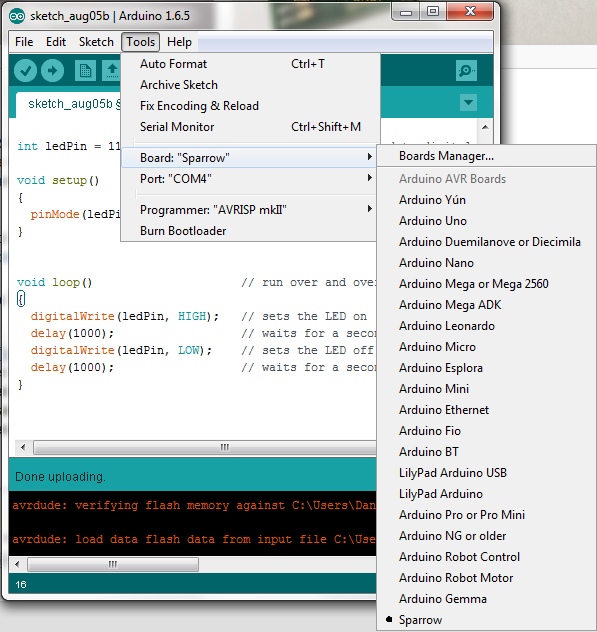
Task: Switch to sketch_aug05b tab
Action: tap(69, 104)
